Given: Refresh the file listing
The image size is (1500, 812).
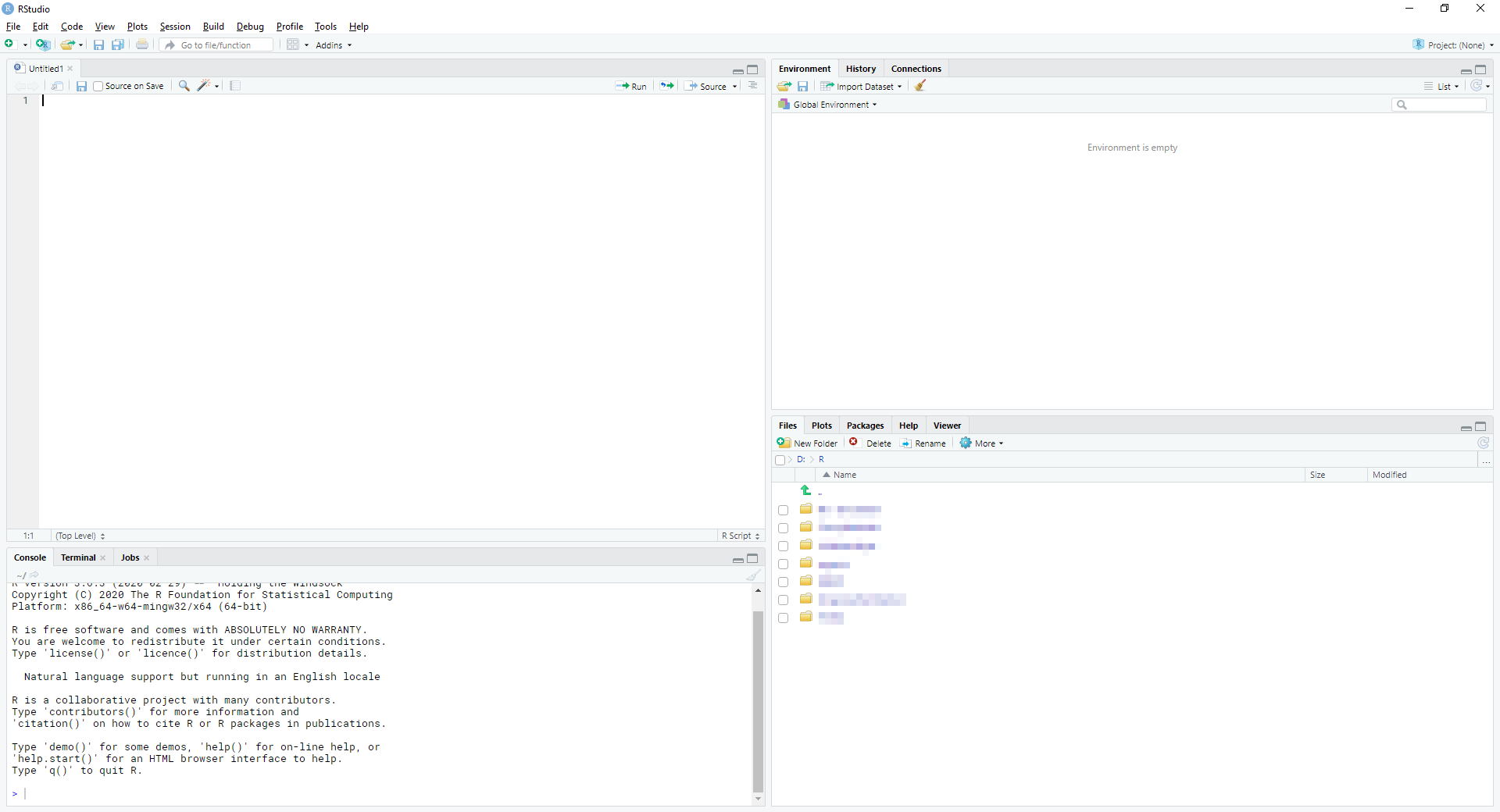Looking at the screenshot, I should coord(1483,443).
